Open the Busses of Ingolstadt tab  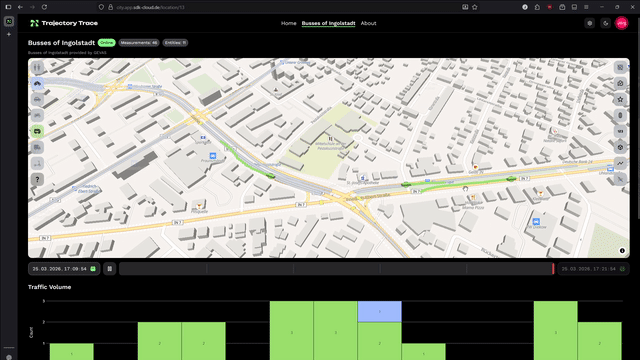click(x=328, y=23)
